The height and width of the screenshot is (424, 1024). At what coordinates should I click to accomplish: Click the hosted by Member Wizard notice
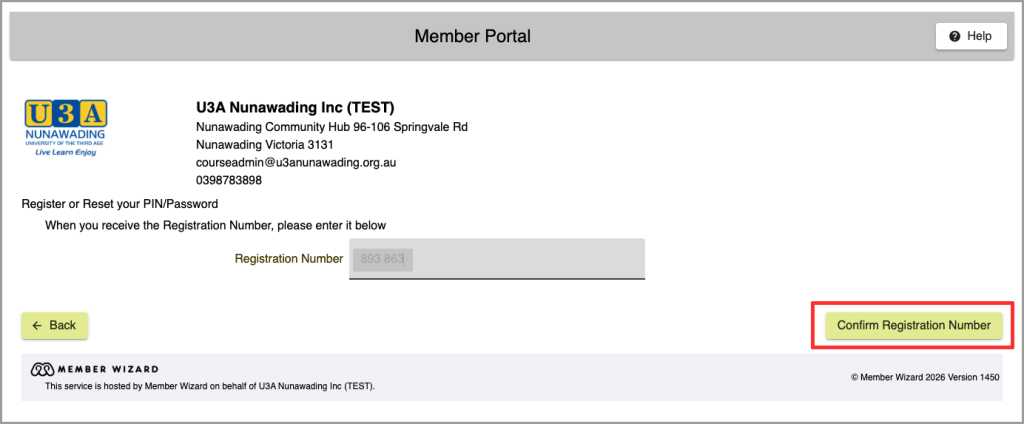(210, 386)
